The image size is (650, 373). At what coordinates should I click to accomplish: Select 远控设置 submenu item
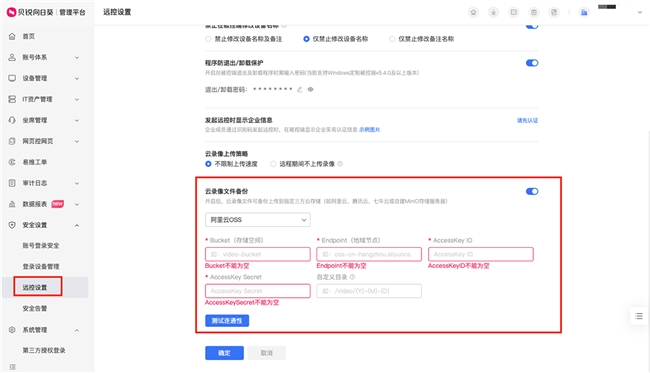click(x=35, y=287)
